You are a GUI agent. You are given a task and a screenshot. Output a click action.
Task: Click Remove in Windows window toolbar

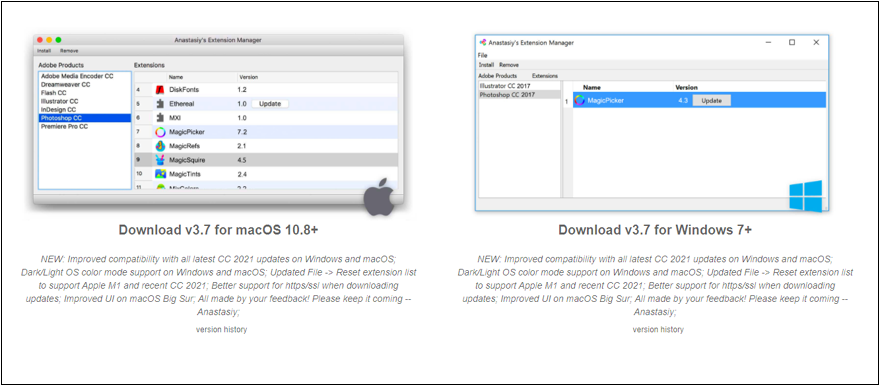509,65
